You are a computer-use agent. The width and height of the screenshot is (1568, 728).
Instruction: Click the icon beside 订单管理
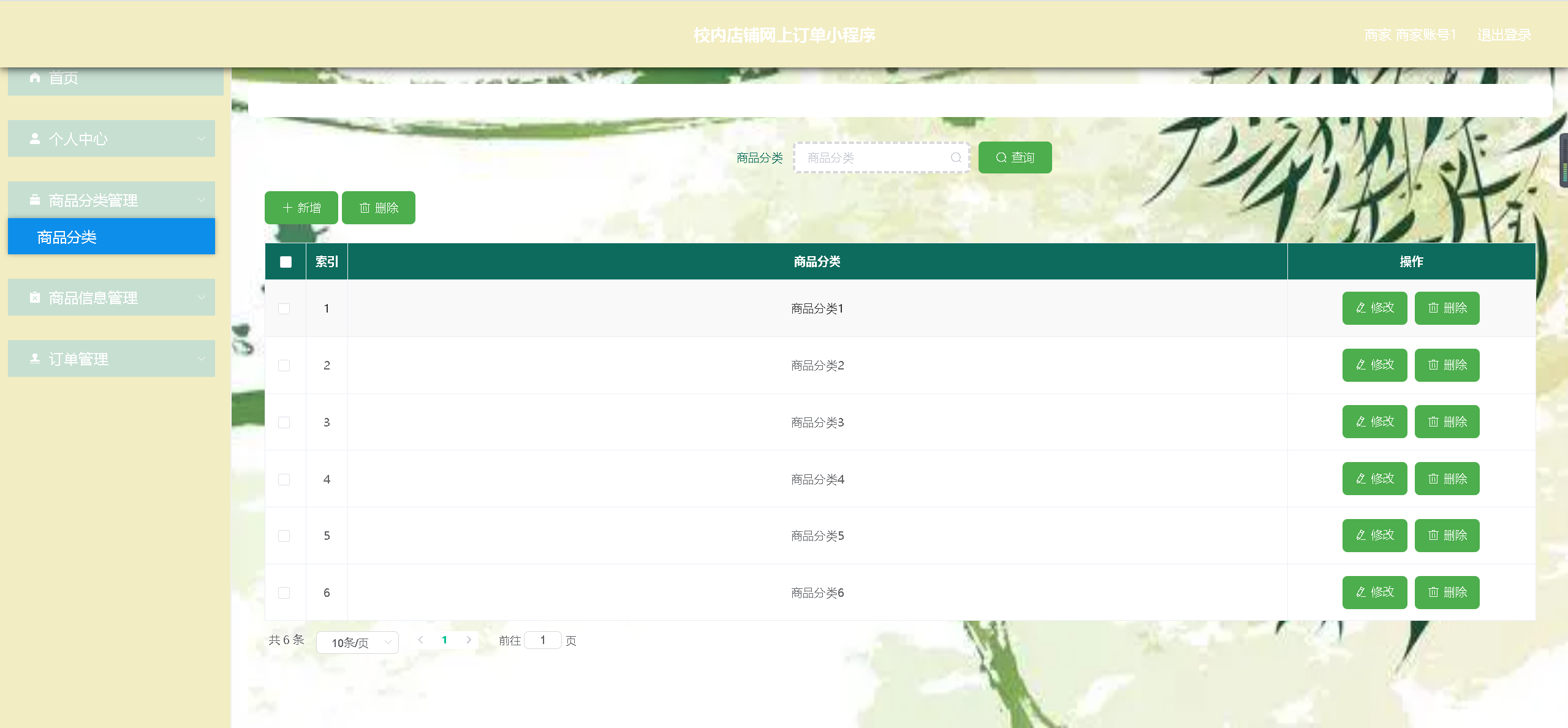pyautogui.click(x=35, y=358)
